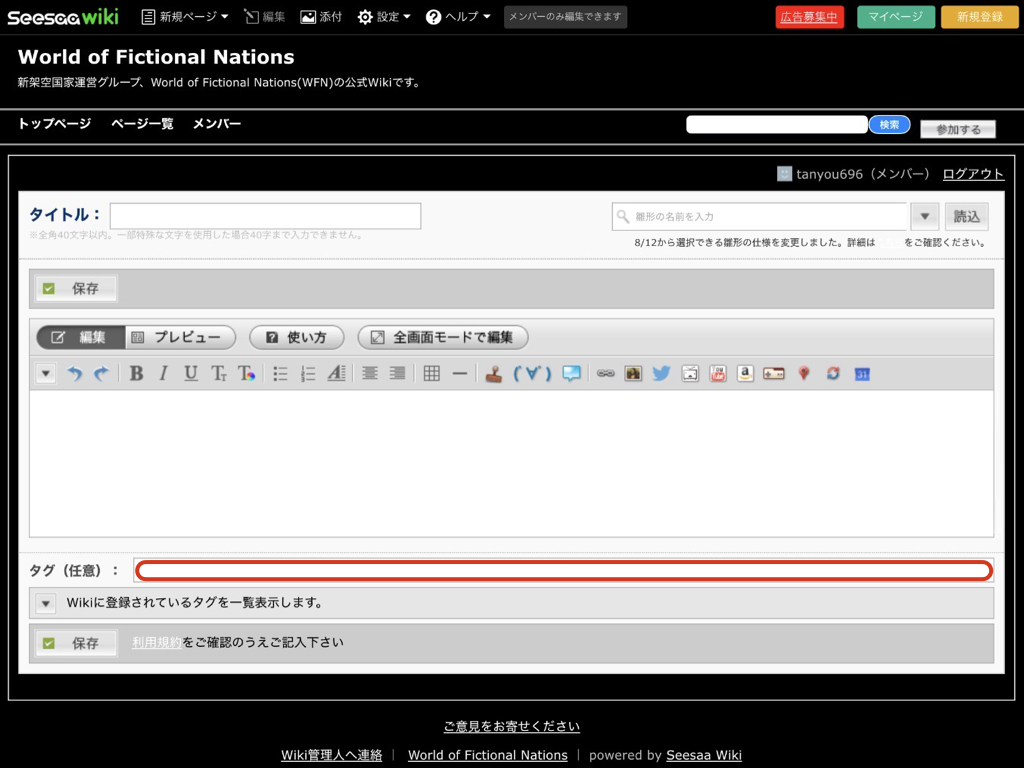Image resolution: width=1024 pixels, height=768 pixels.
Task: Click the stamp icon
Action: [x=494, y=374]
